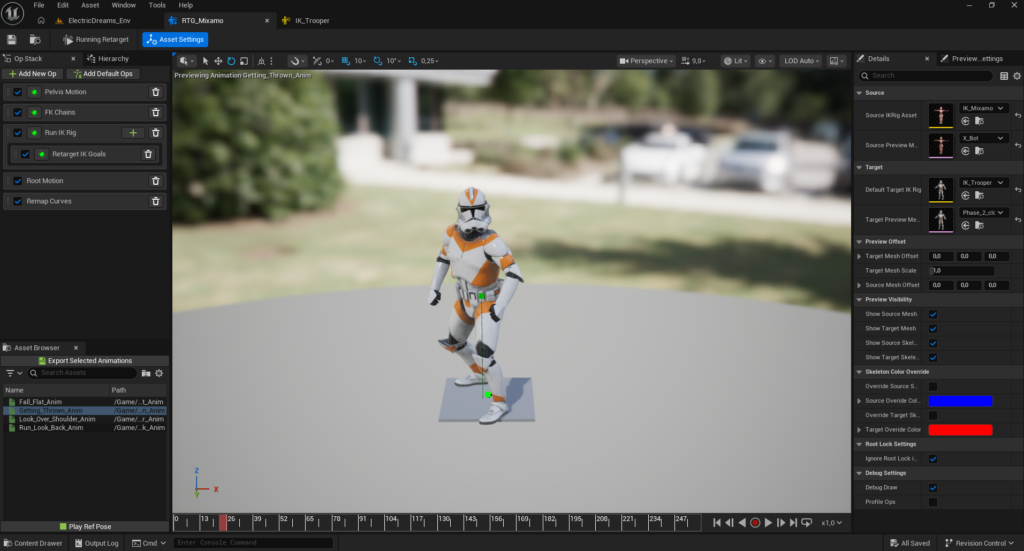Save the current asset icon
The height and width of the screenshot is (551, 1024).
pos(12,40)
